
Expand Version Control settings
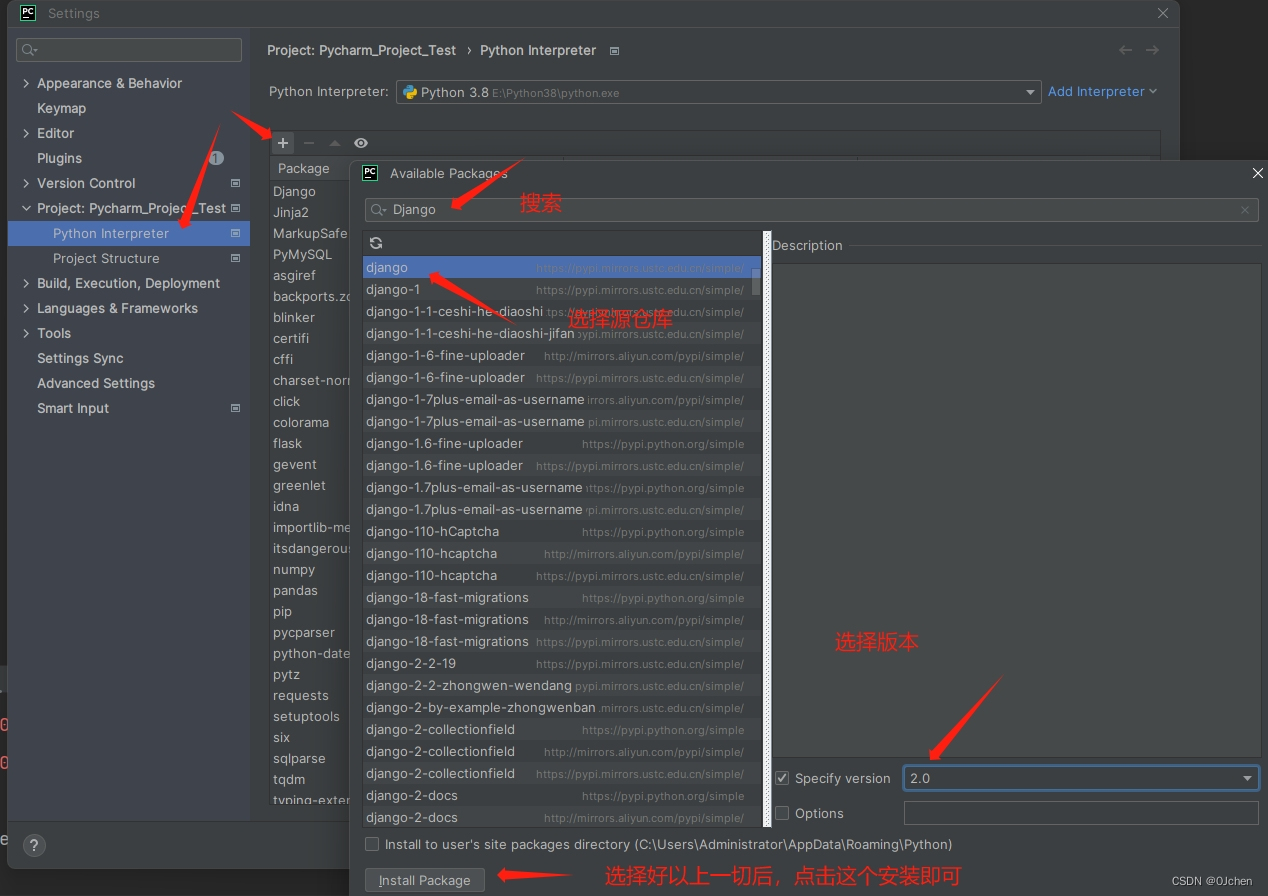pos(26,183)
